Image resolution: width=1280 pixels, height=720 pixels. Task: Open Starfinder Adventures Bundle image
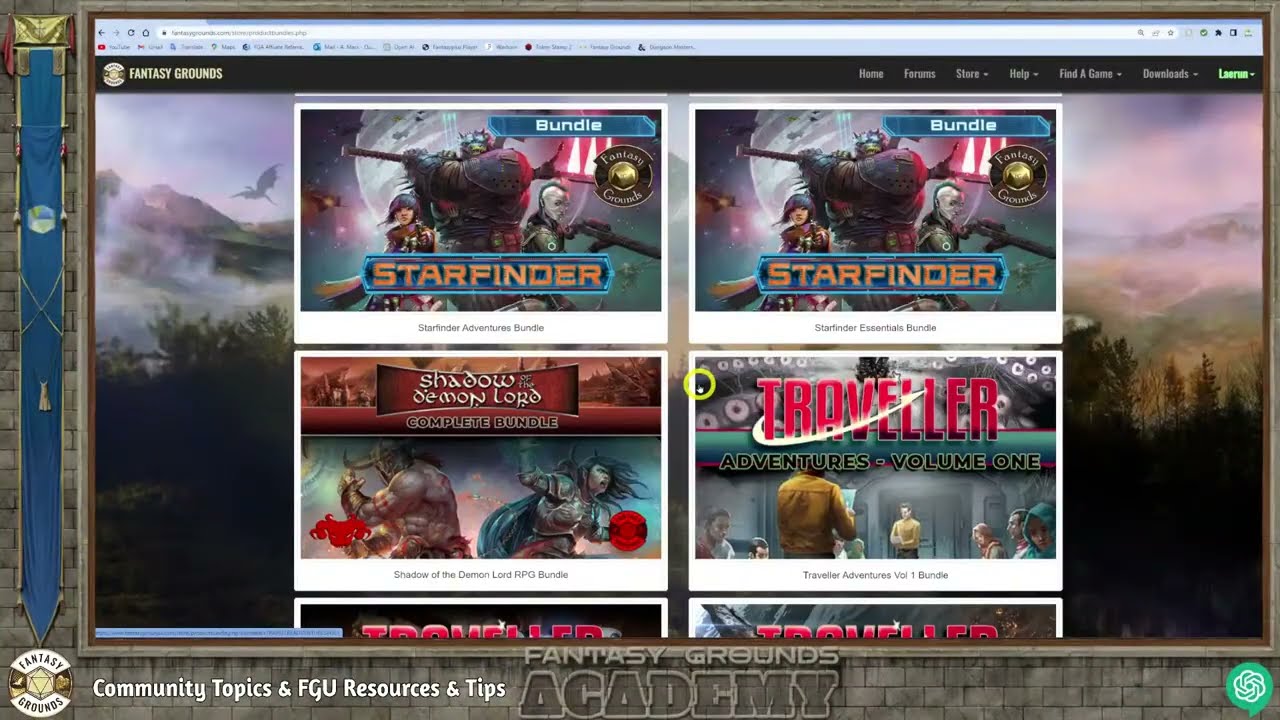[x=481, y=210]
